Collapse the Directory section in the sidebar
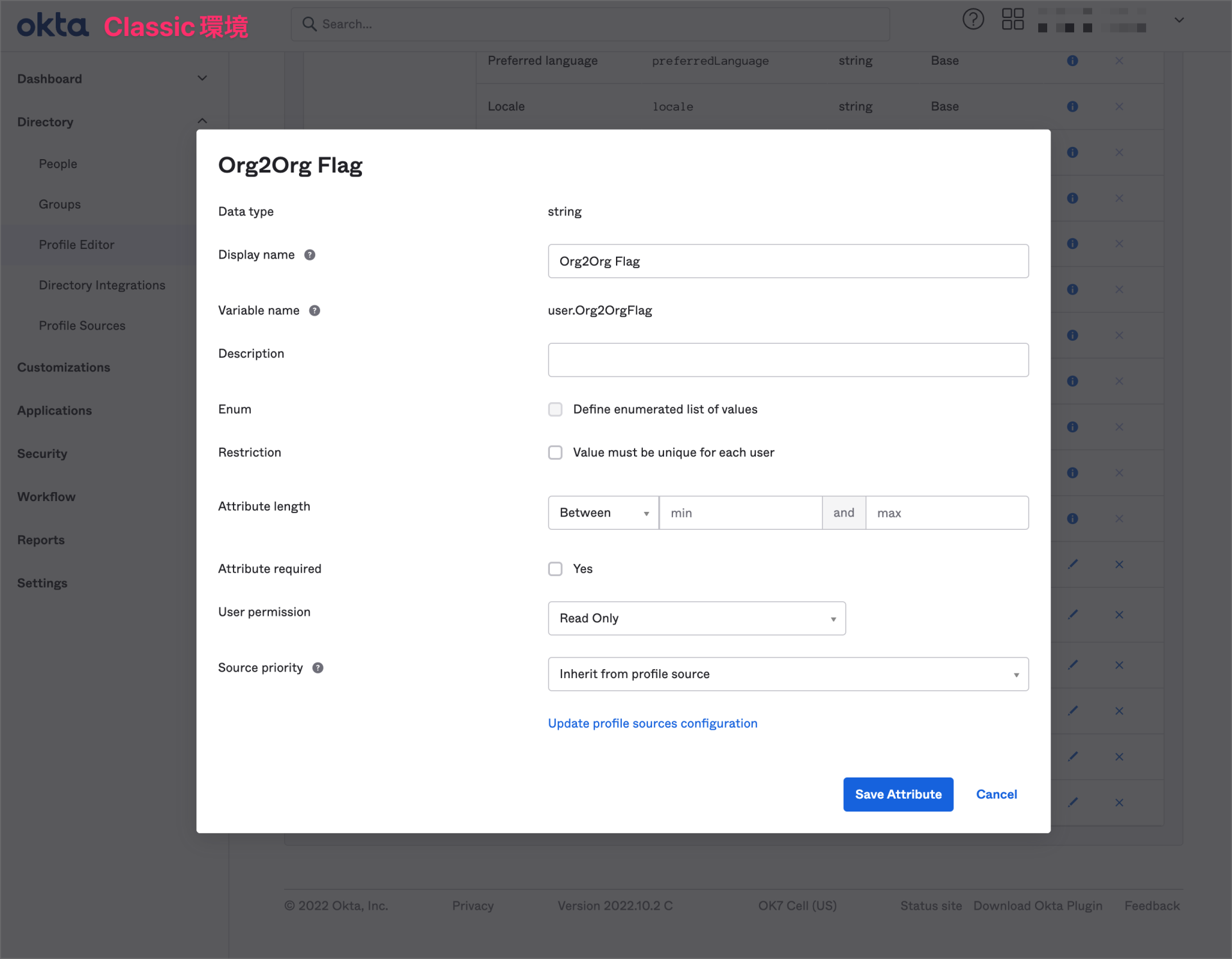 (202, 121)
